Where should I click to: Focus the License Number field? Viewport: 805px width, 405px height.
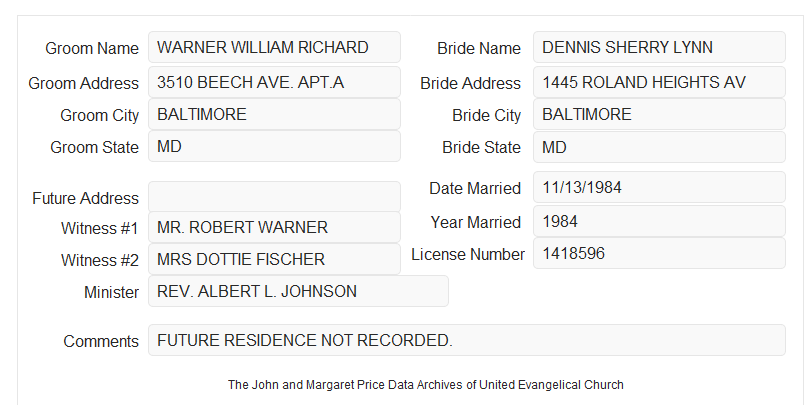pos(659,253)
